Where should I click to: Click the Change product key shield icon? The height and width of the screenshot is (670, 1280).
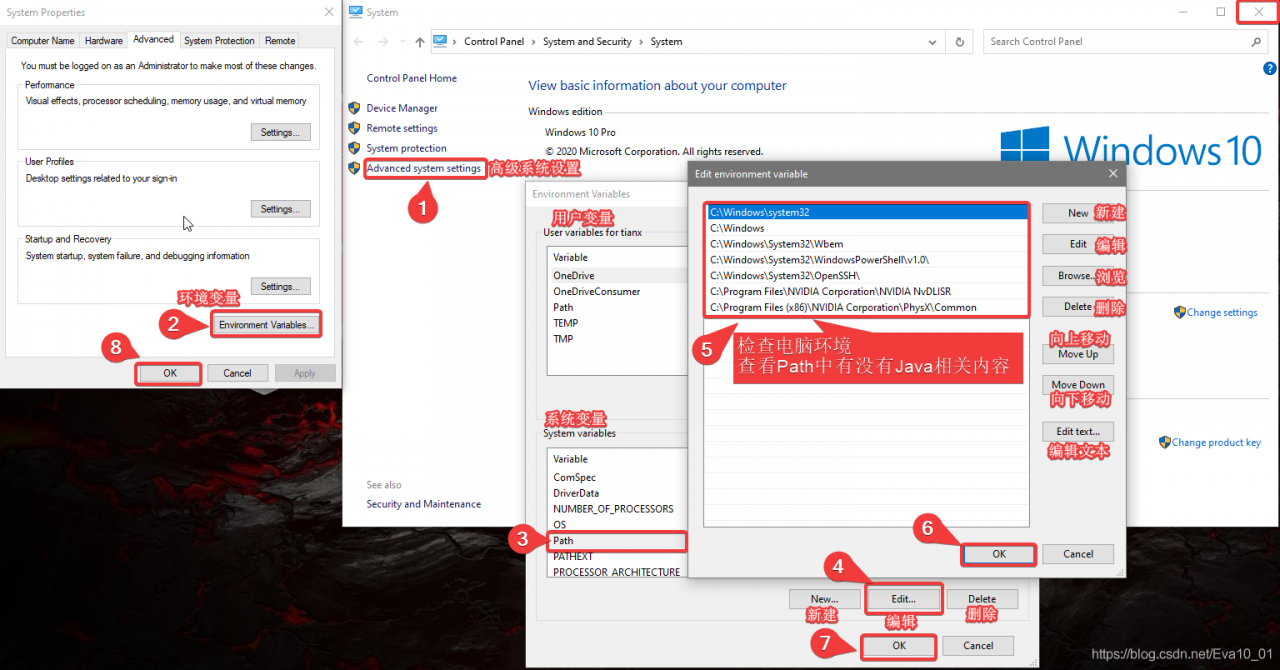tap(1164, 442)
